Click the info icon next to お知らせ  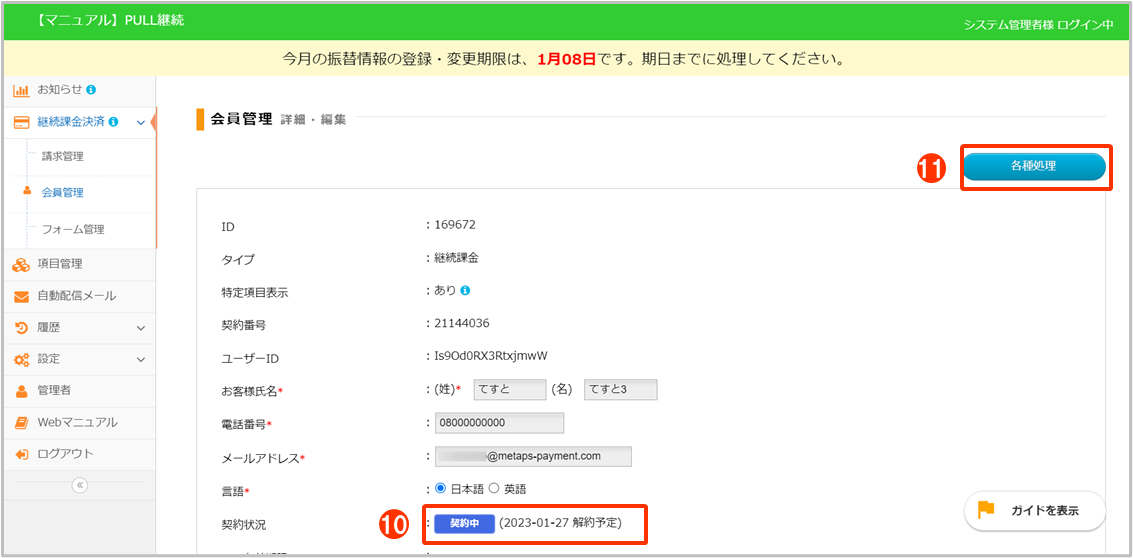(91, 90)
